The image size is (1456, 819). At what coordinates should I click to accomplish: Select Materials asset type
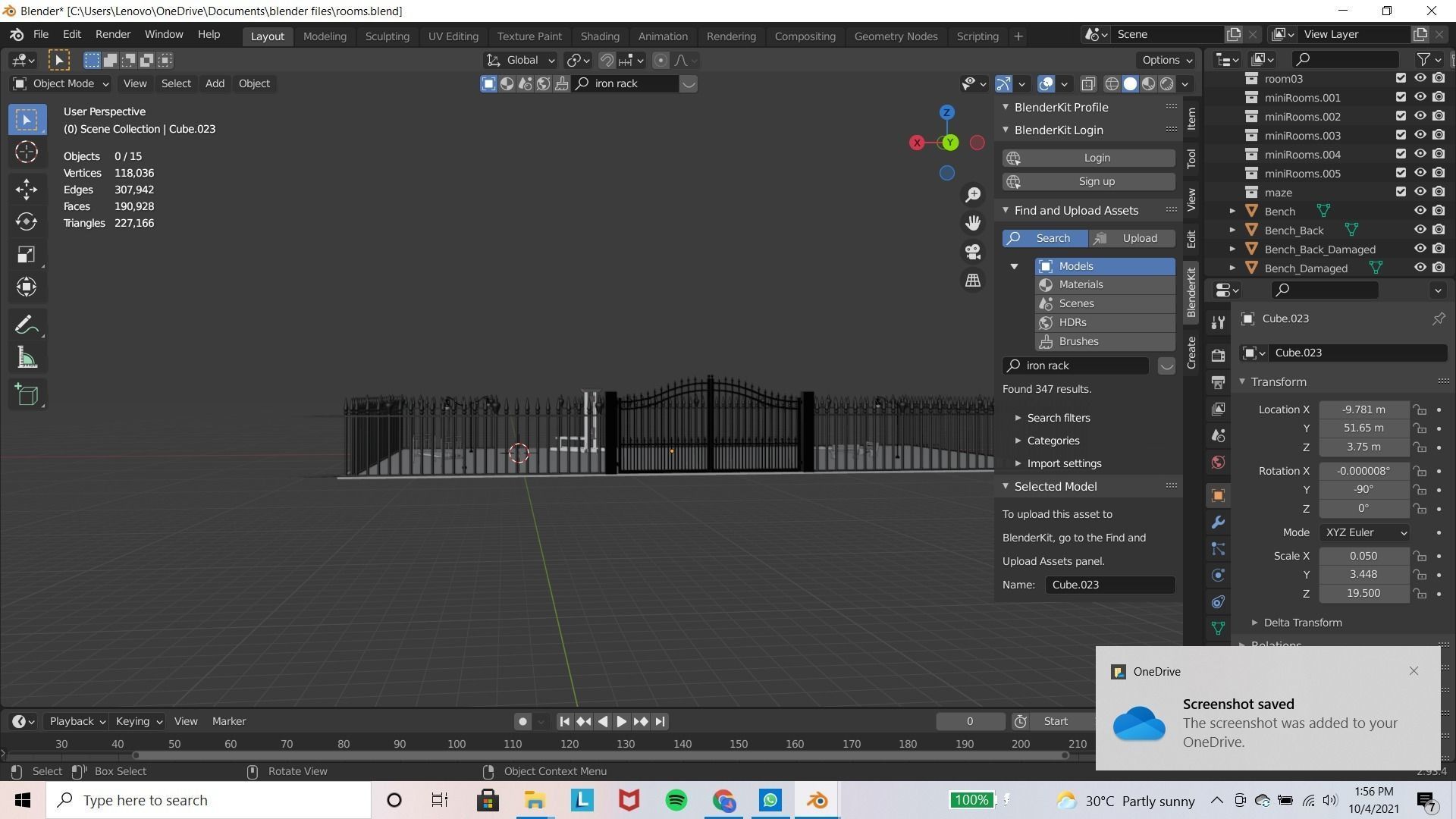[1105, 285]
